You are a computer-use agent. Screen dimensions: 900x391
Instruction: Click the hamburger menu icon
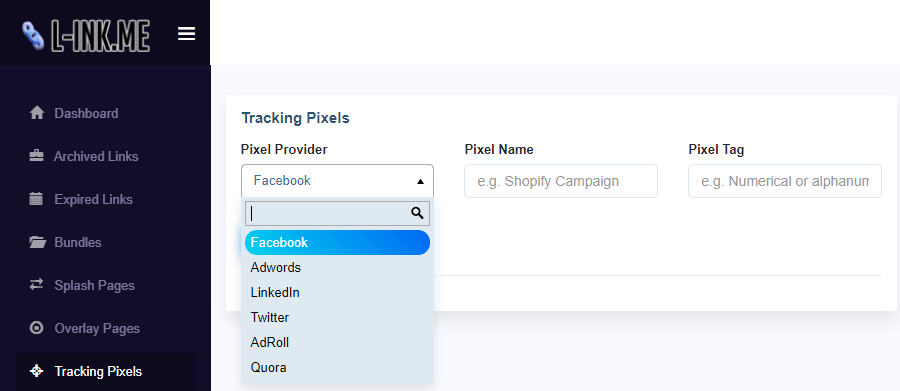pos(187,34)
